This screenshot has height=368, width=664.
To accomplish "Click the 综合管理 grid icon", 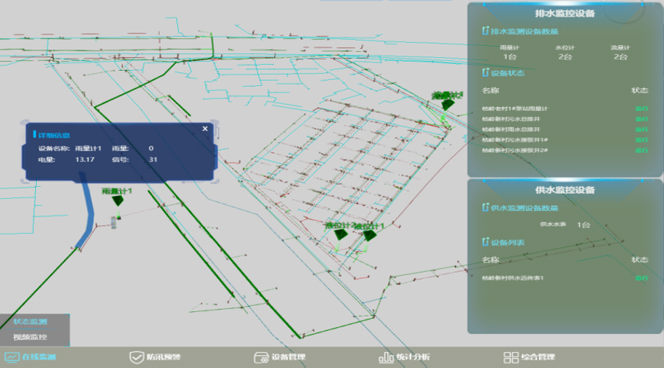I will click(x=511, y=357).
